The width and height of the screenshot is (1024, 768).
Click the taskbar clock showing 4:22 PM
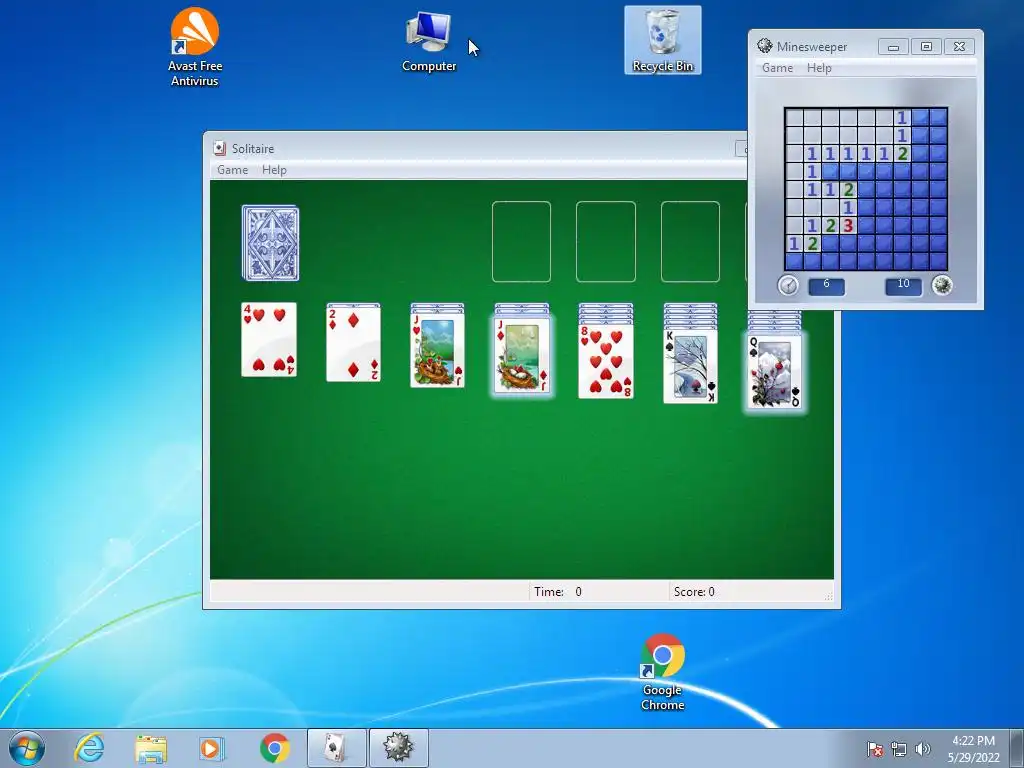point(973,748)
